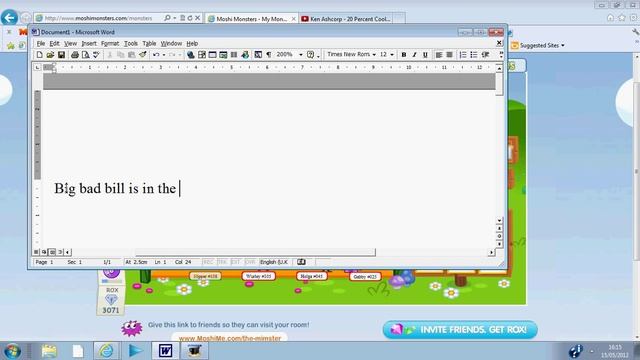Open Internet Explorer from taskbar
The image size is (640, 360).
106,351
